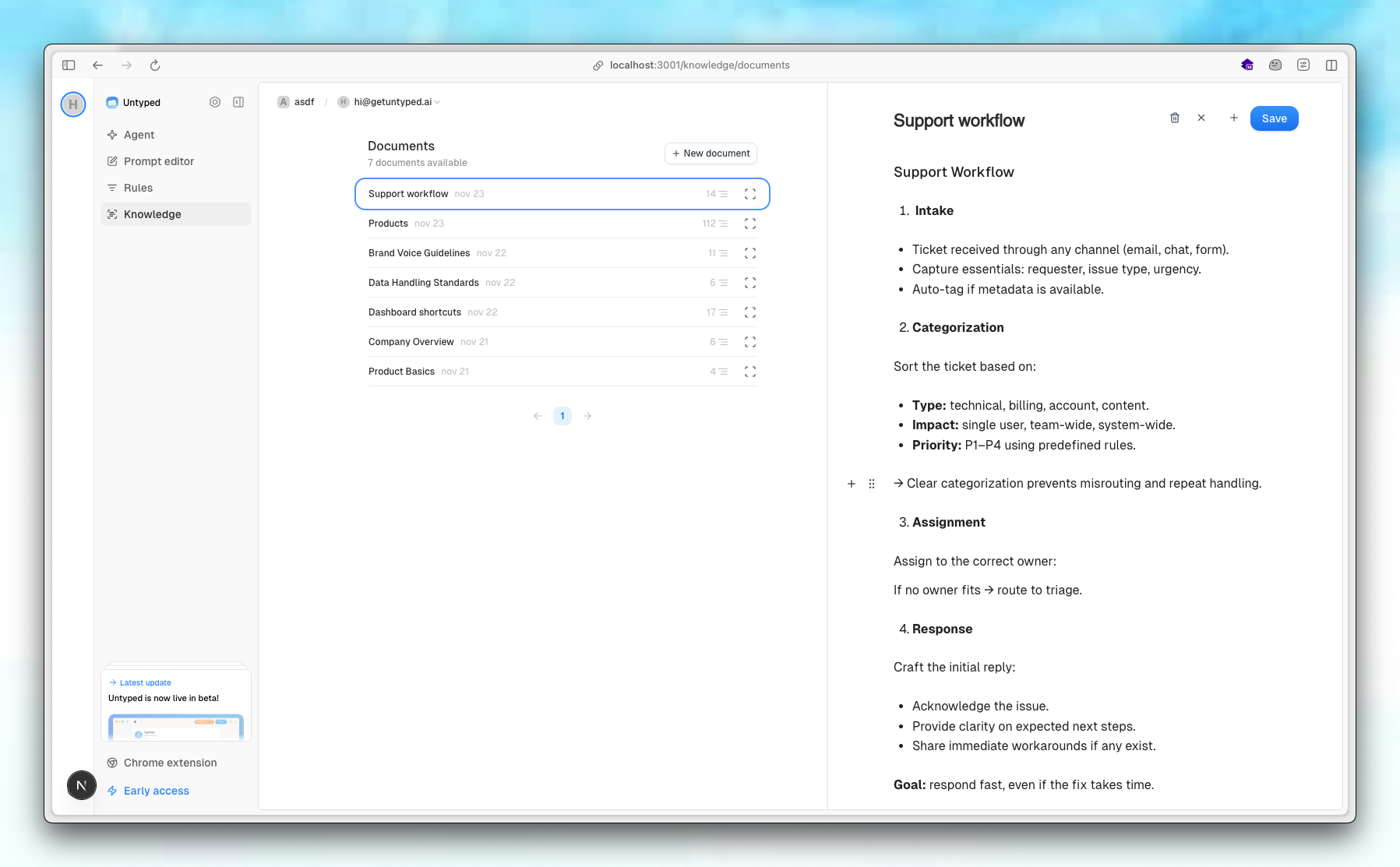1400x867 pixels.
Task: Click the Knowledge sidebar icon
Action: pos(112,214)
